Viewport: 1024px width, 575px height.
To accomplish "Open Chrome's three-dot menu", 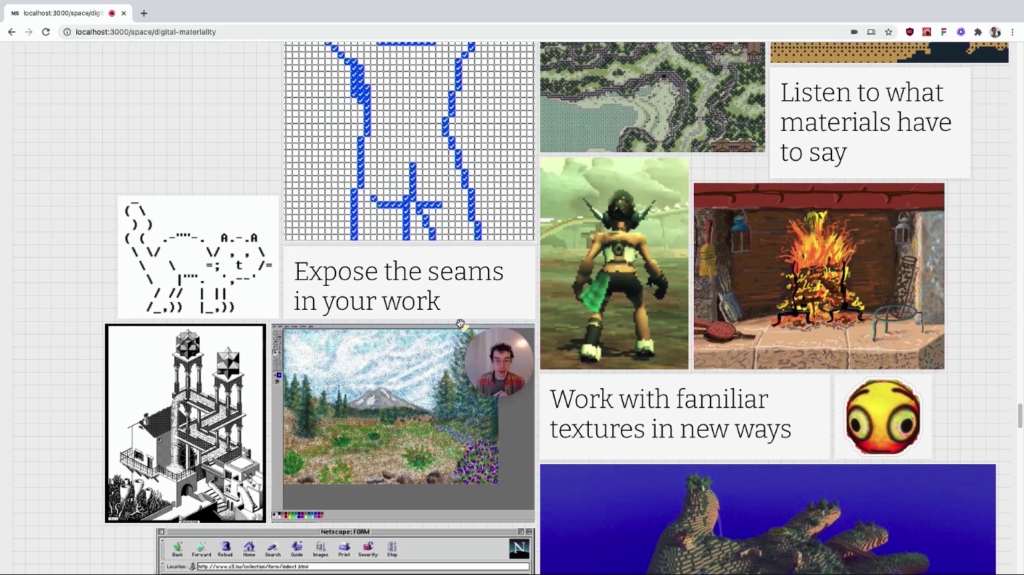I will [1013, 31].
